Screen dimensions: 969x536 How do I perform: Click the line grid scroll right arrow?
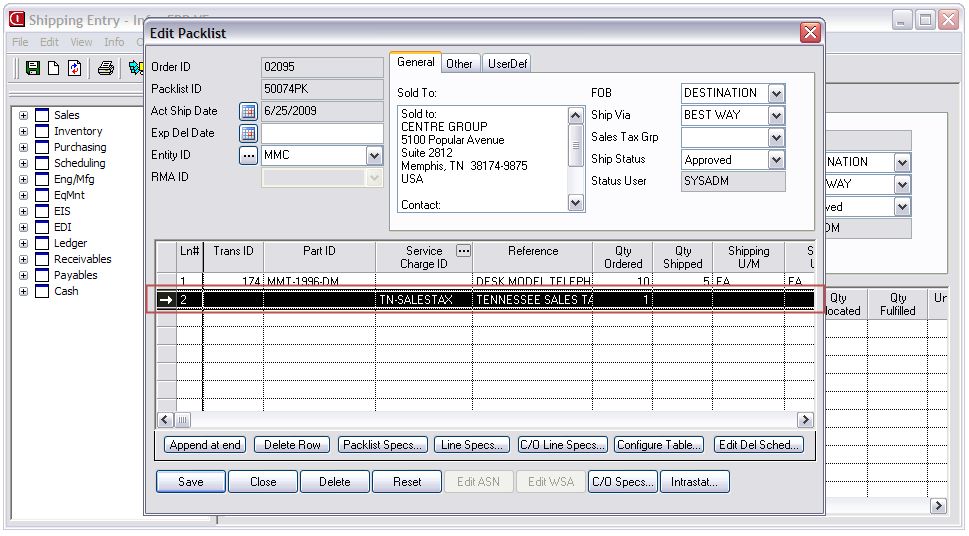pyautogui.click(x=805, y=420)
